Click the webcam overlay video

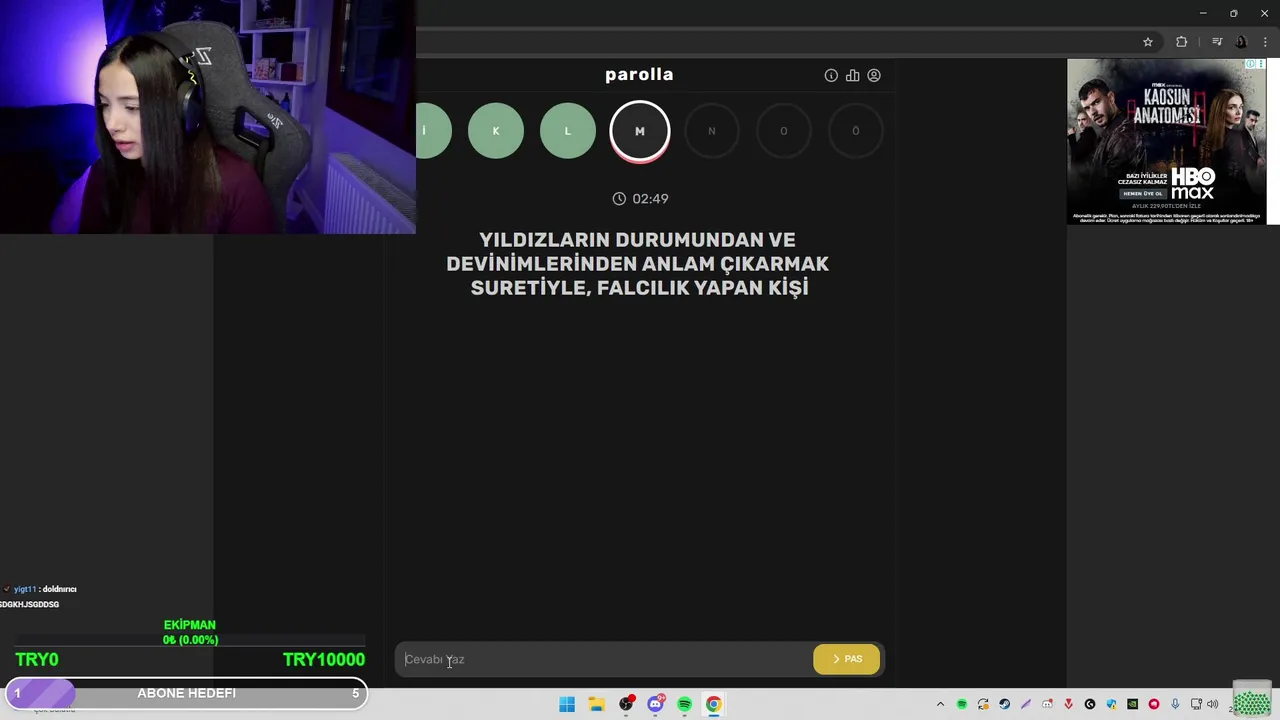(x=208, y=117)
